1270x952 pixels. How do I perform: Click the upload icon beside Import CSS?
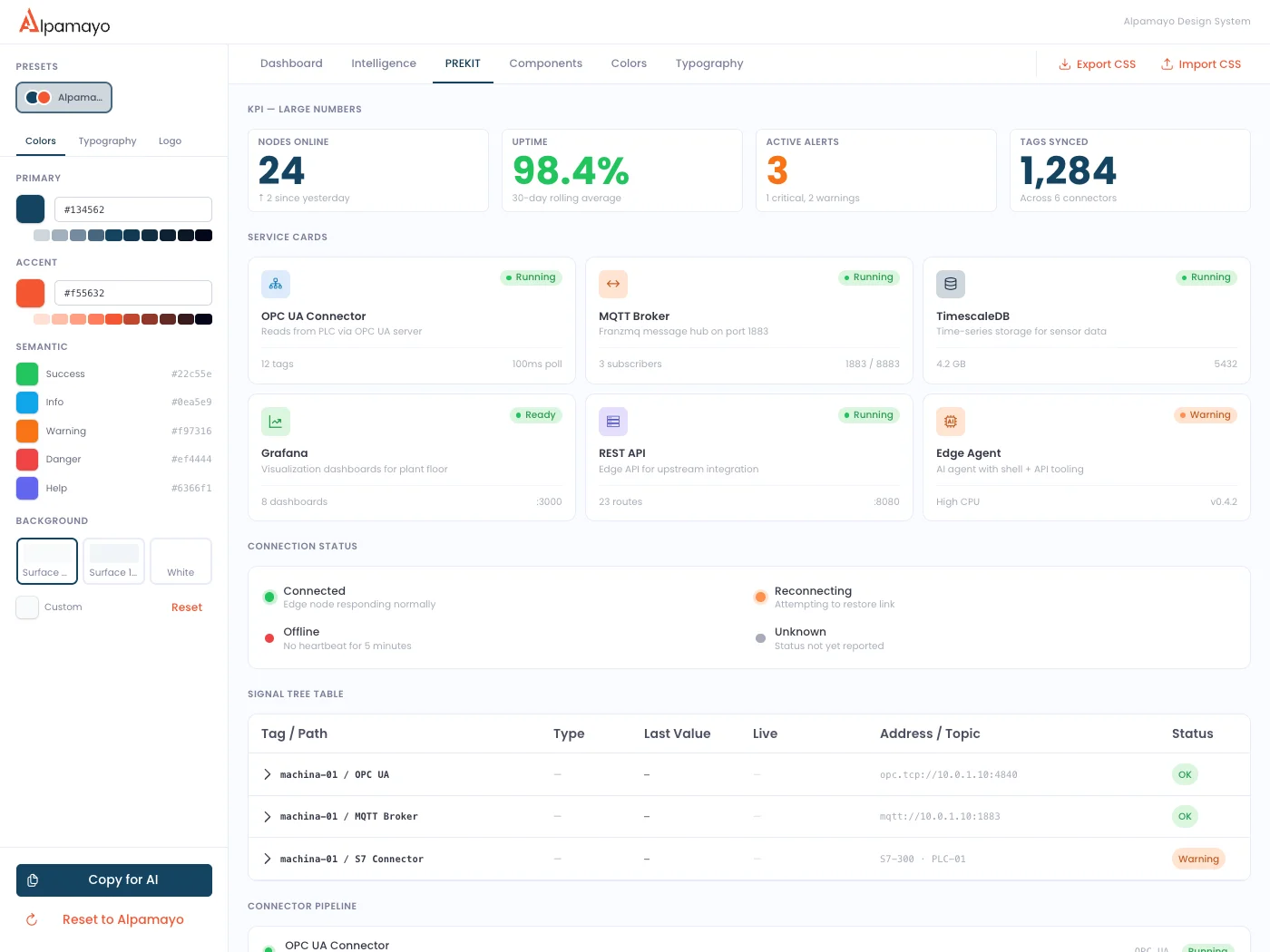point(1167,64)
